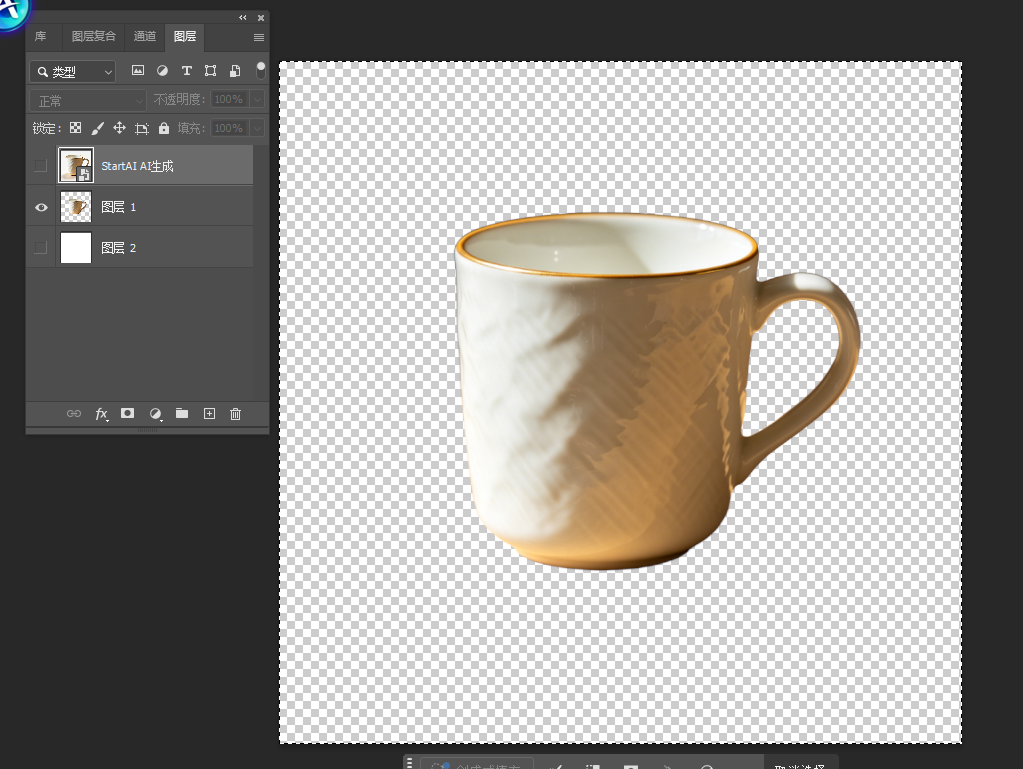Click the layers panel vertical scrollbar

261,273
